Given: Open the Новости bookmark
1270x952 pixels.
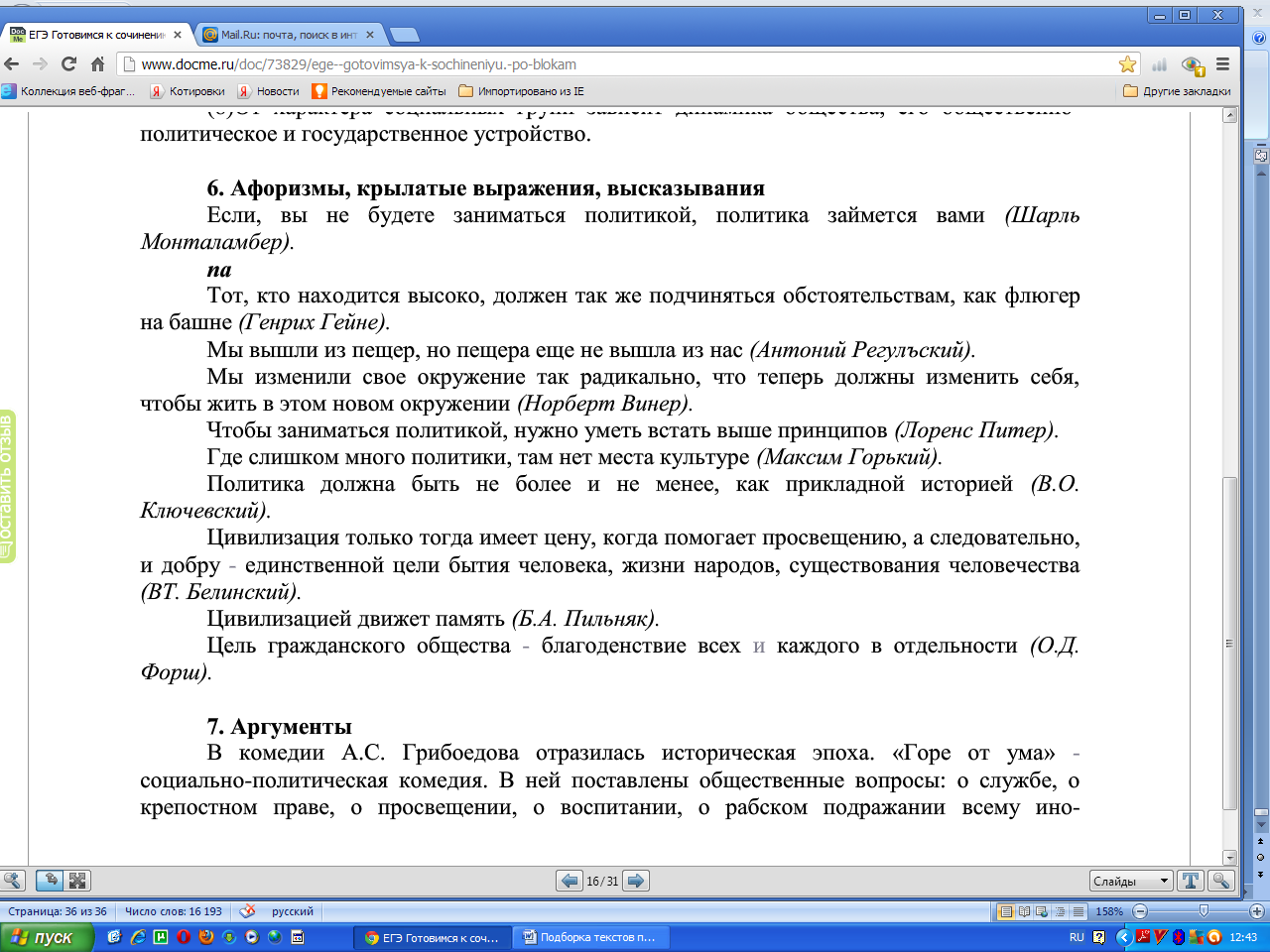Looking at the screenshot, I should (268, 91).
